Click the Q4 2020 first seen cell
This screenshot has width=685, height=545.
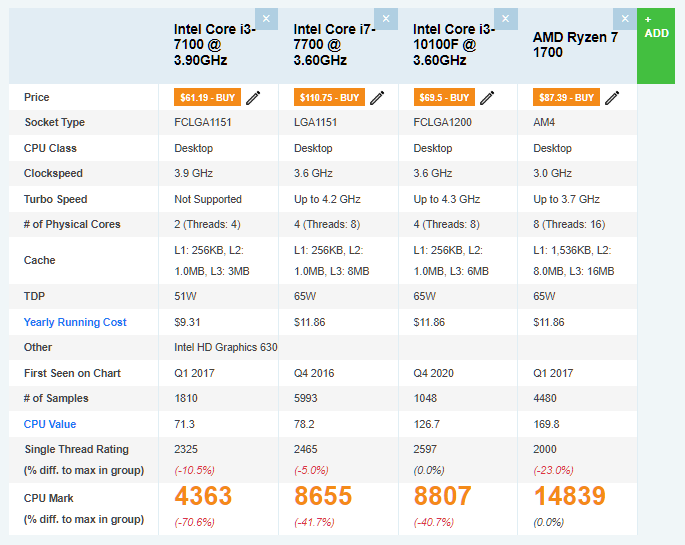click(434, 373)
